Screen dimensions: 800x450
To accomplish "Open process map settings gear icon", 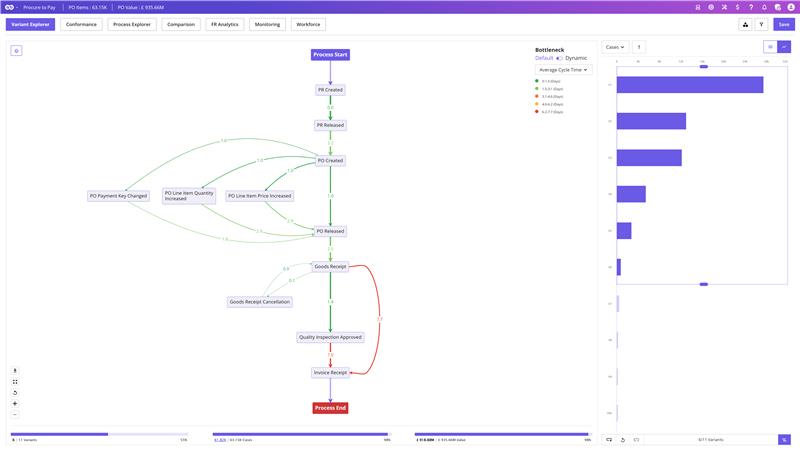I will click(16, 51).
